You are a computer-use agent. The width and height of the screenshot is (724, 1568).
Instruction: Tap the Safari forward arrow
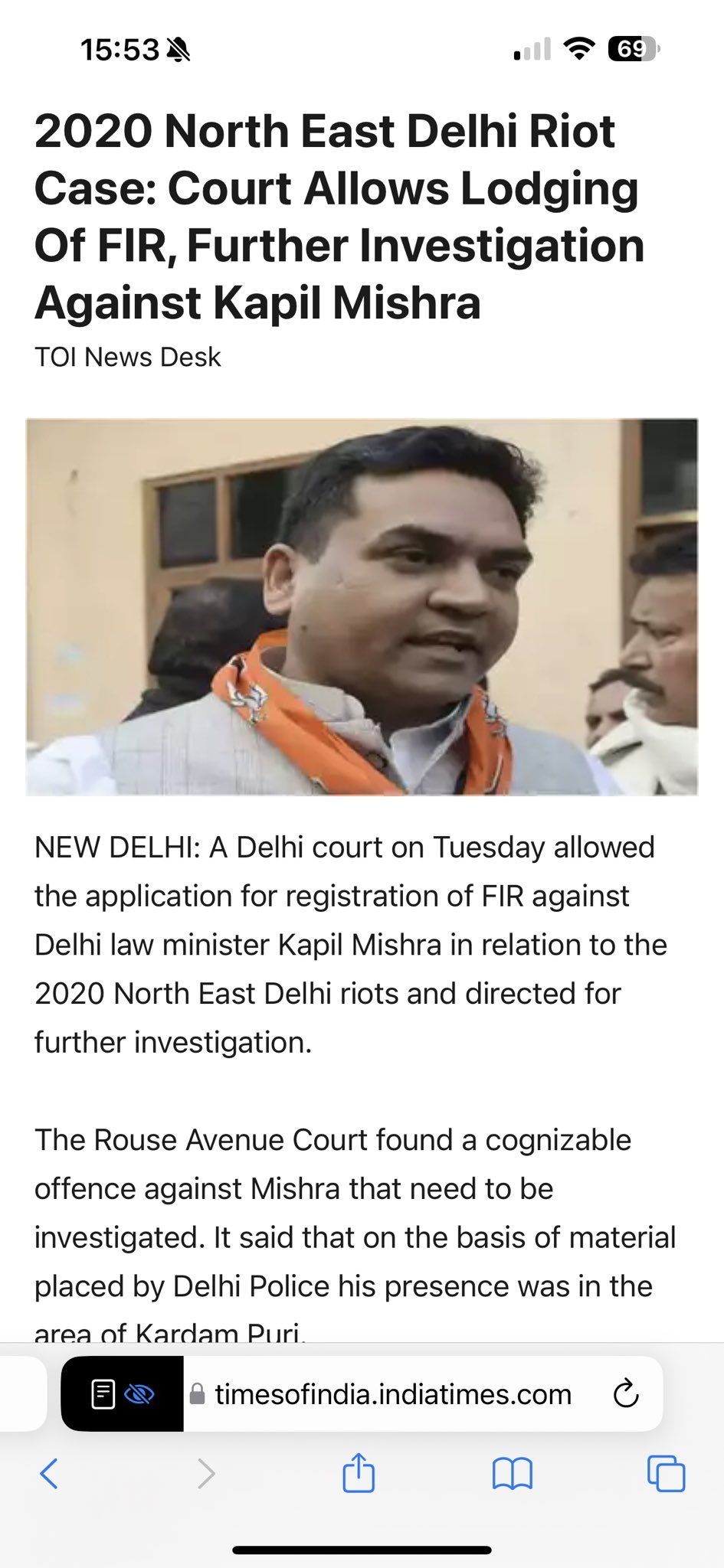[x=205, y=1472]
